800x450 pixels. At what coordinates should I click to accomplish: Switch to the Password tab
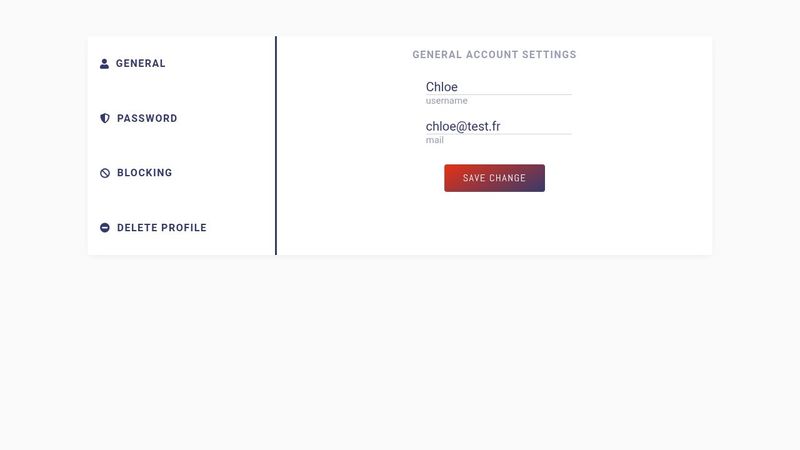pyautogui.click(x=146, y=118)
